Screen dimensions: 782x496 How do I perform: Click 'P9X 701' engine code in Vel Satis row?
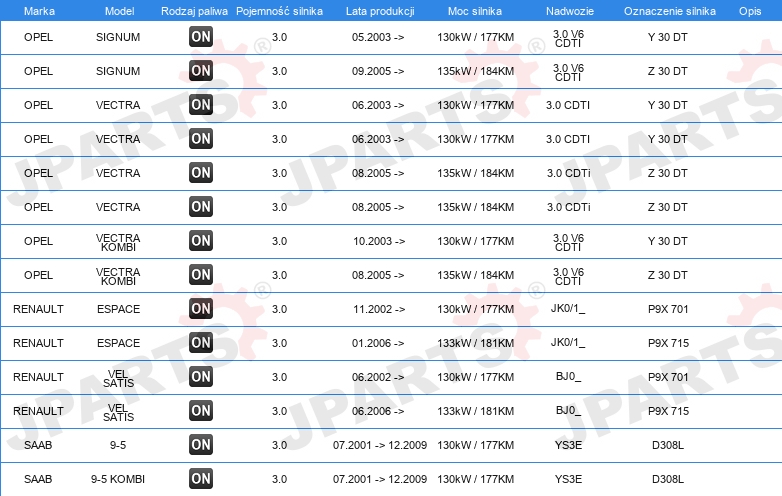(x=668, y=377)
